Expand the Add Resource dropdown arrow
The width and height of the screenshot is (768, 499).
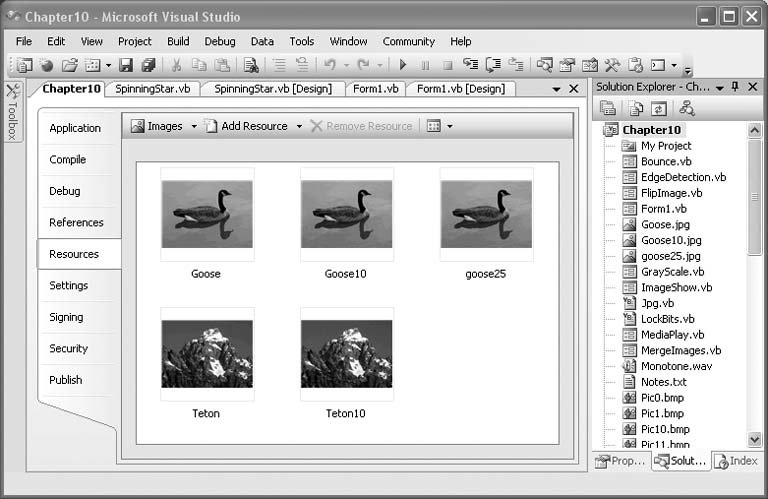pos(299,126)
